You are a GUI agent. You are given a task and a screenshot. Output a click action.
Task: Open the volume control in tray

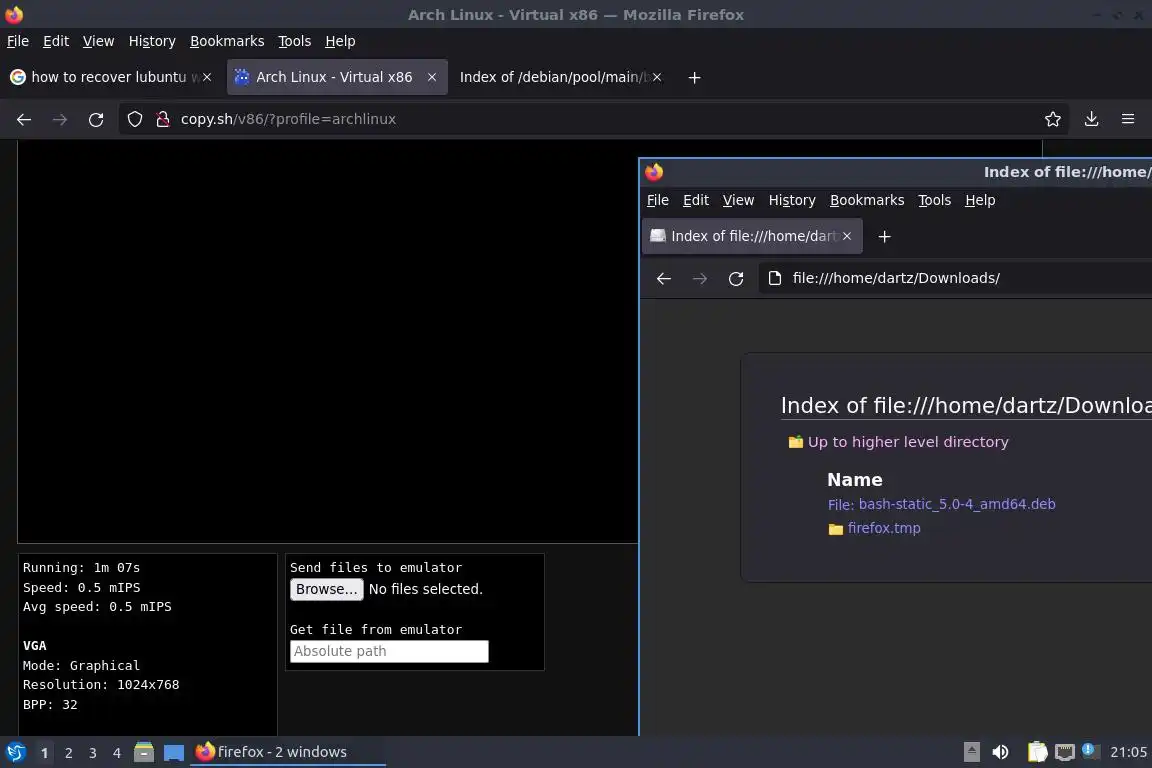coord(1000,752)
